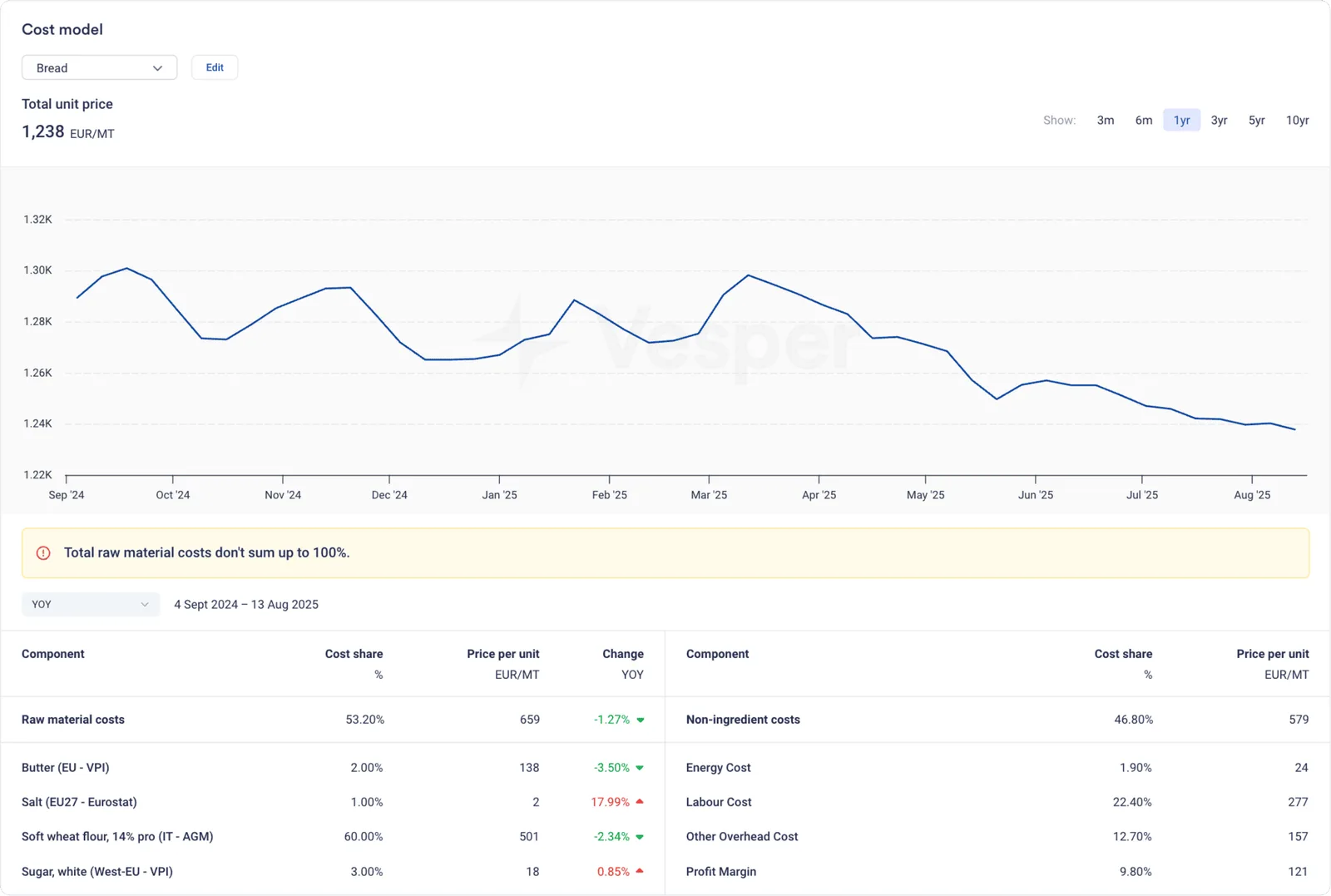The image size is (1331, 896).
Task: Select the 1yr time range
Action: [x=1181, y=120]
